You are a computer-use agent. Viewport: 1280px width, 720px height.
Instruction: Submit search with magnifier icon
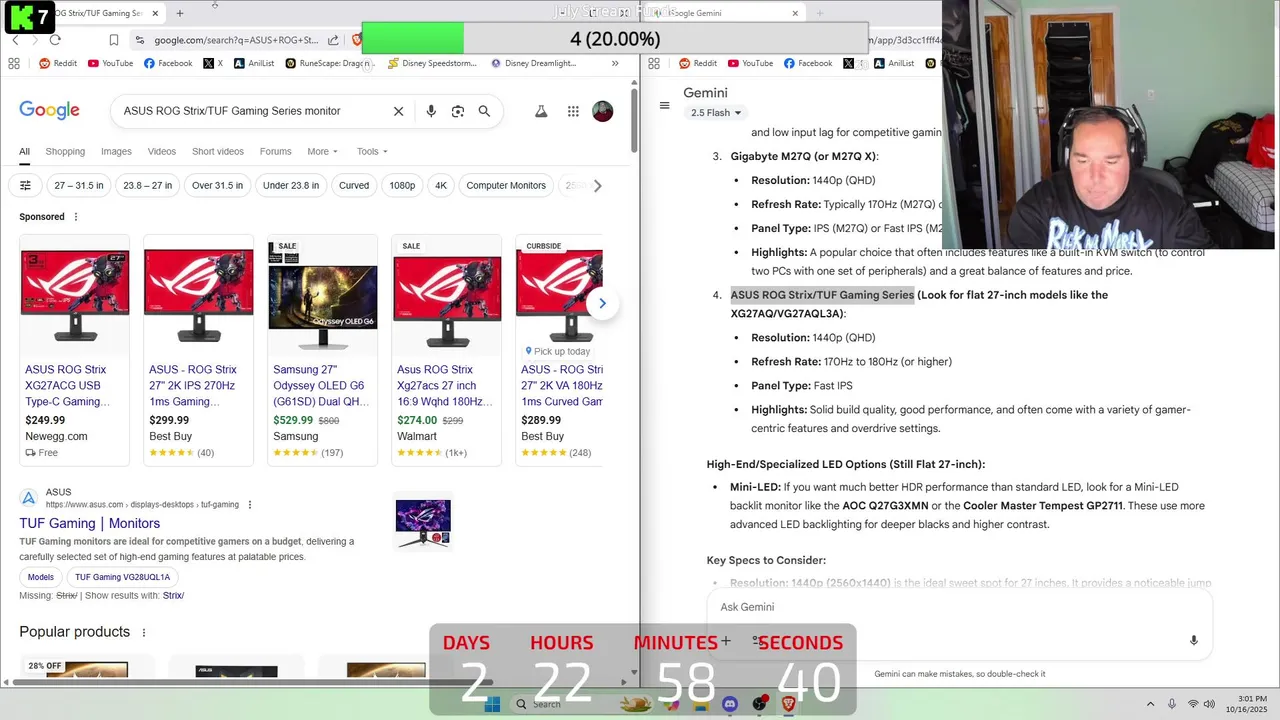coord(484,111)
